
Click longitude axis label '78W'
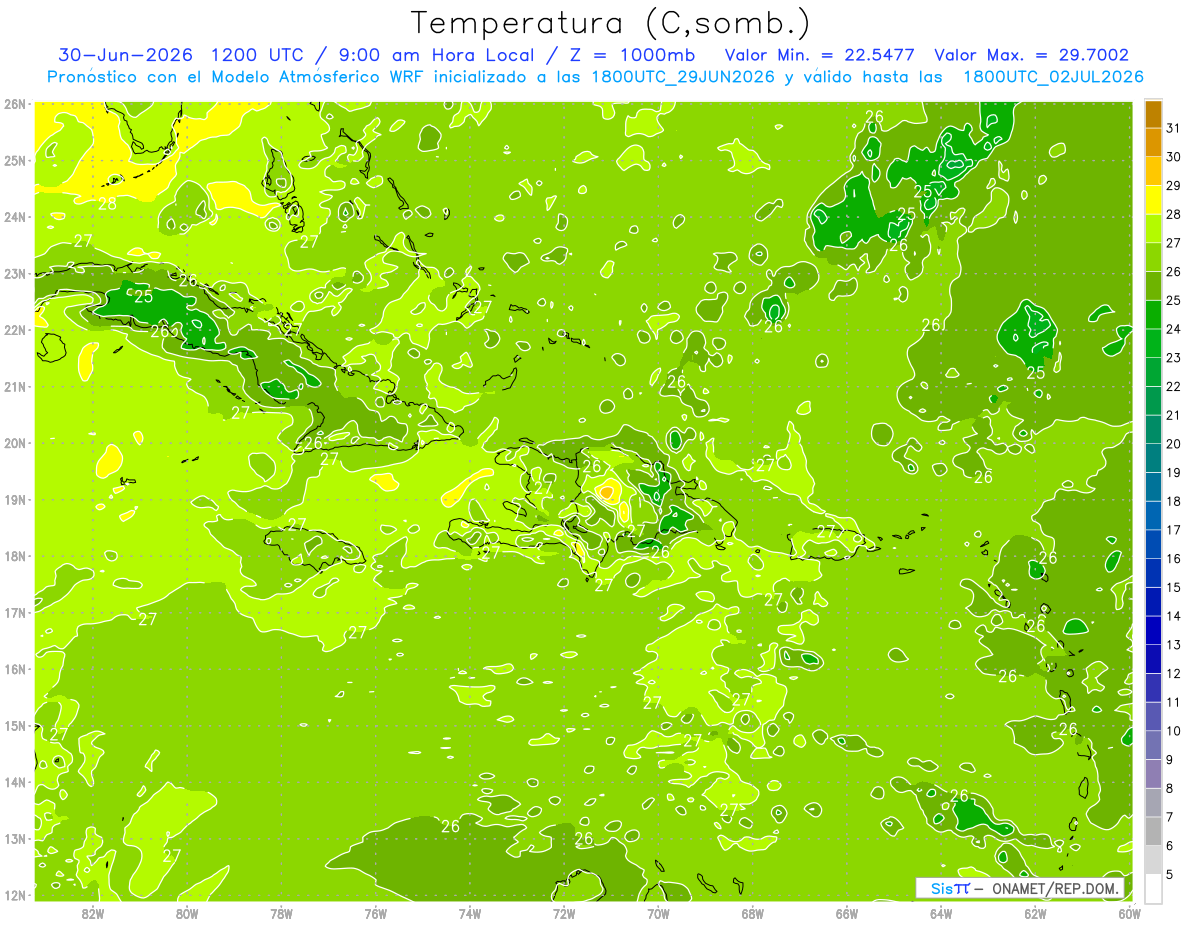[x=281, y=913]
